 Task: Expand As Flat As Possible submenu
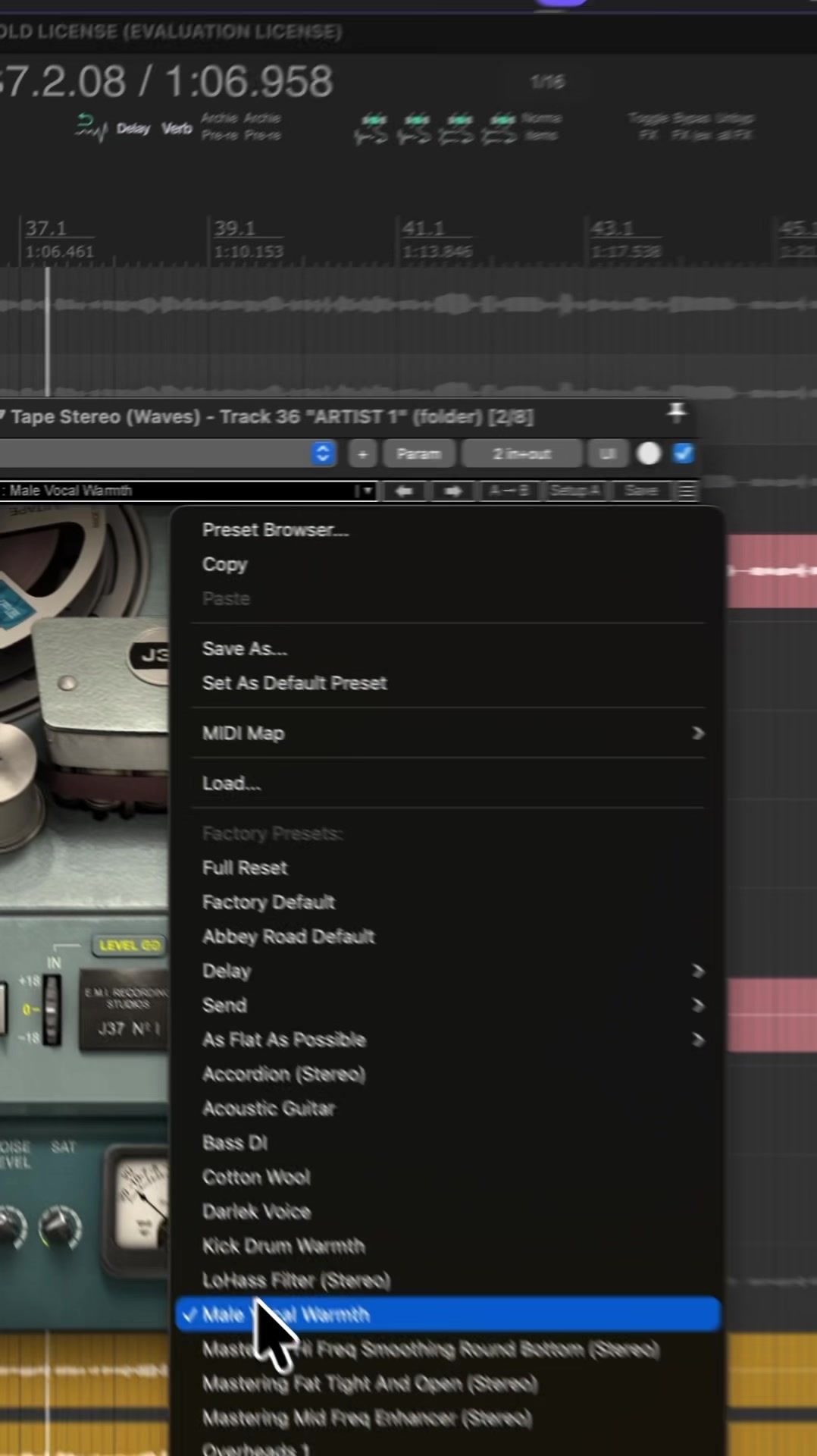point(447,1040)
